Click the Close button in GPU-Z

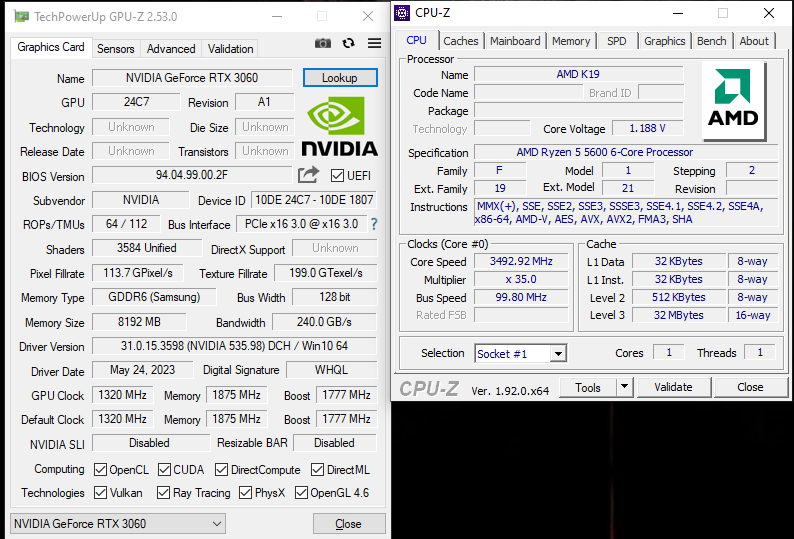(348, 524)
